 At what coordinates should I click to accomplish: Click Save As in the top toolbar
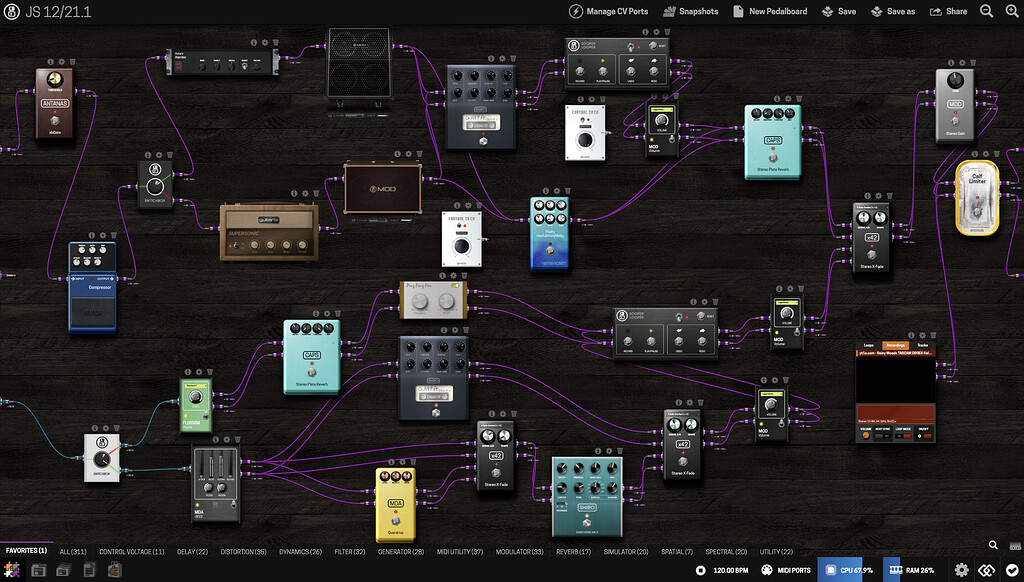point(893,11)
